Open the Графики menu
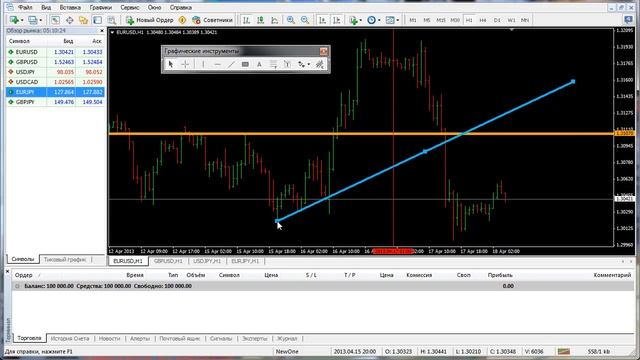 click(x=100, y=7)
